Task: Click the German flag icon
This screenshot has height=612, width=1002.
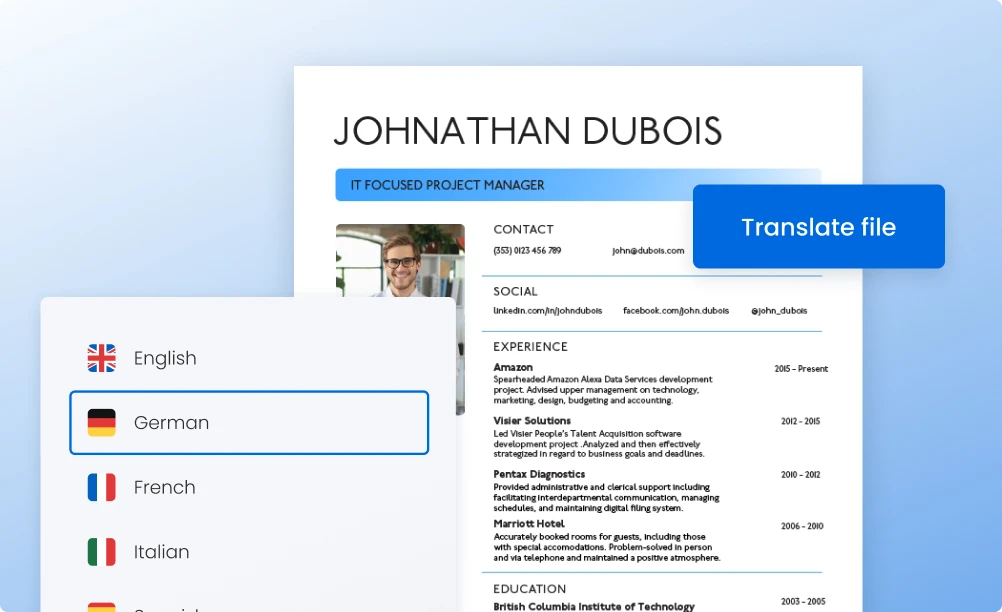Action: [x=101, y=422]
